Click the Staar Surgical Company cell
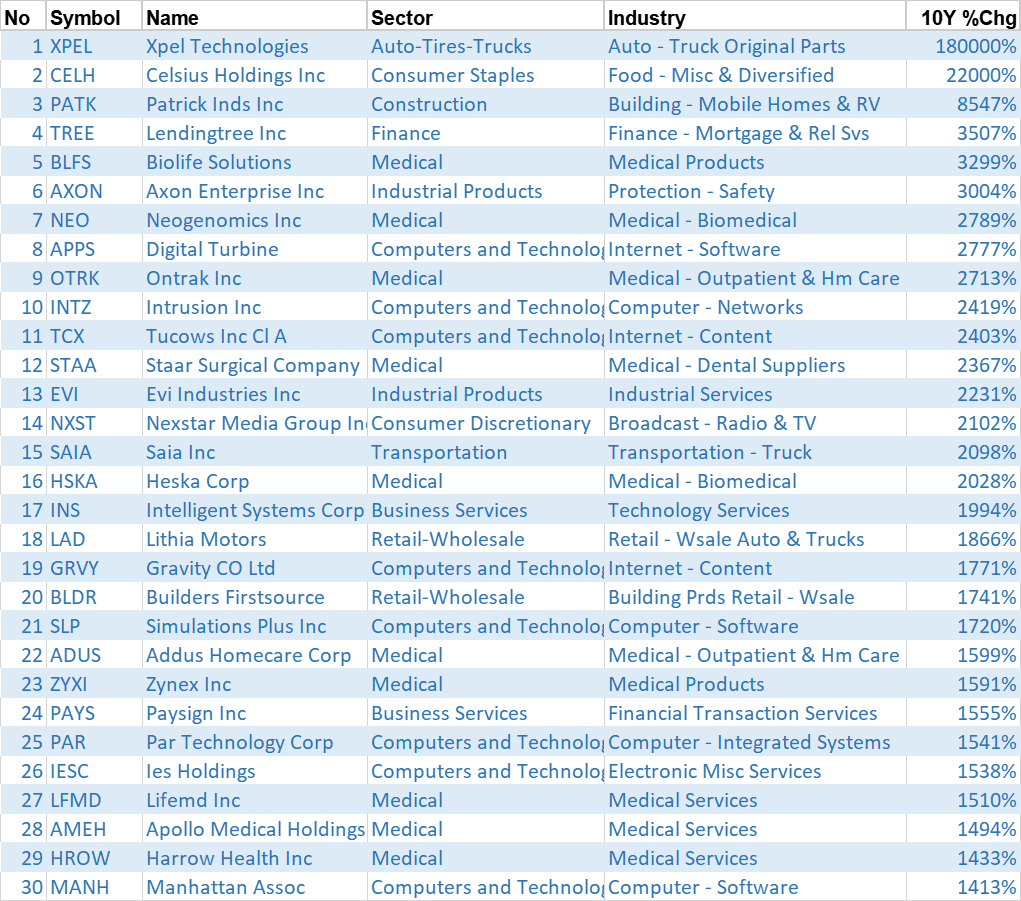 [x=254, y=365]
